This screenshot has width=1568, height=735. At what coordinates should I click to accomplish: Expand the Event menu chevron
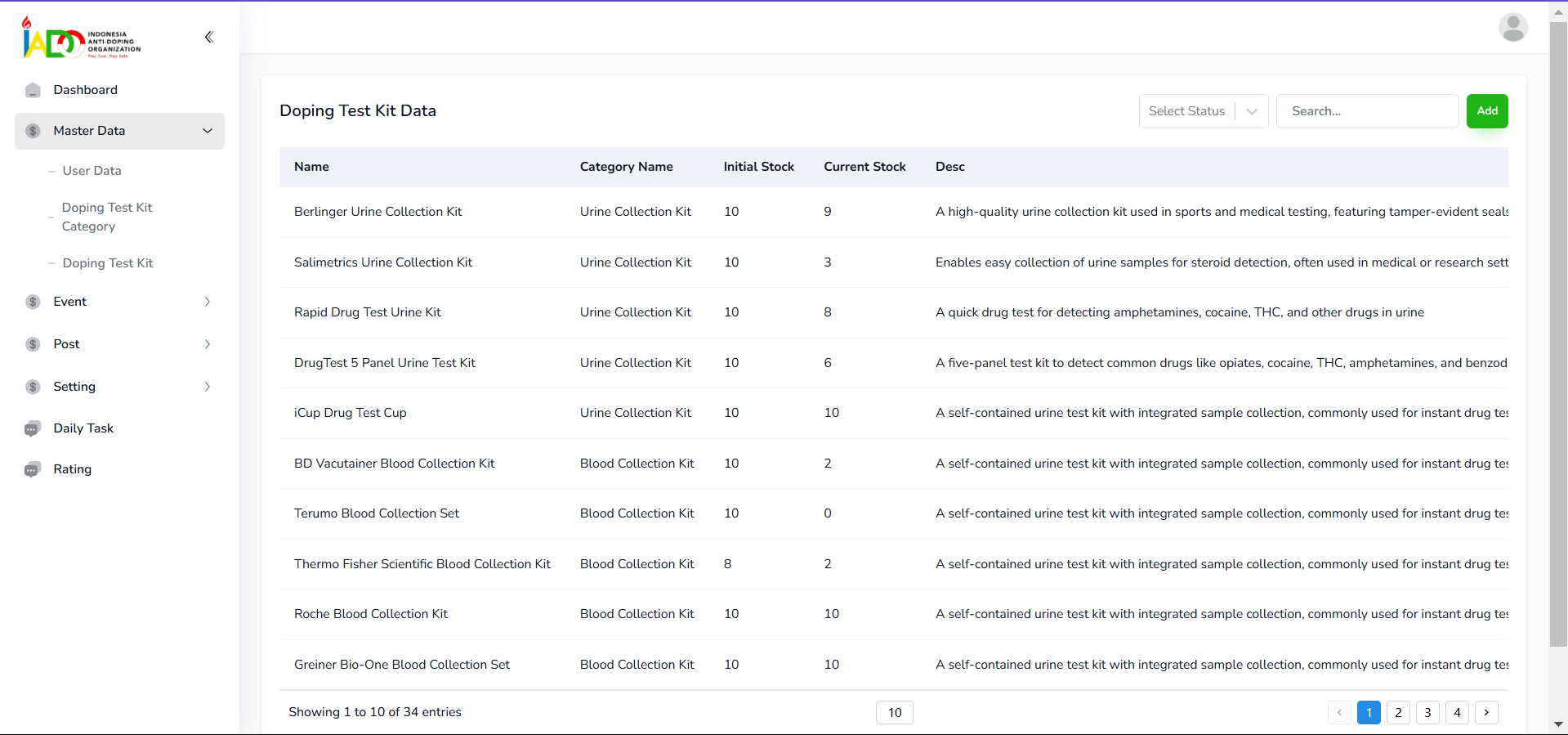click(208, 302)
